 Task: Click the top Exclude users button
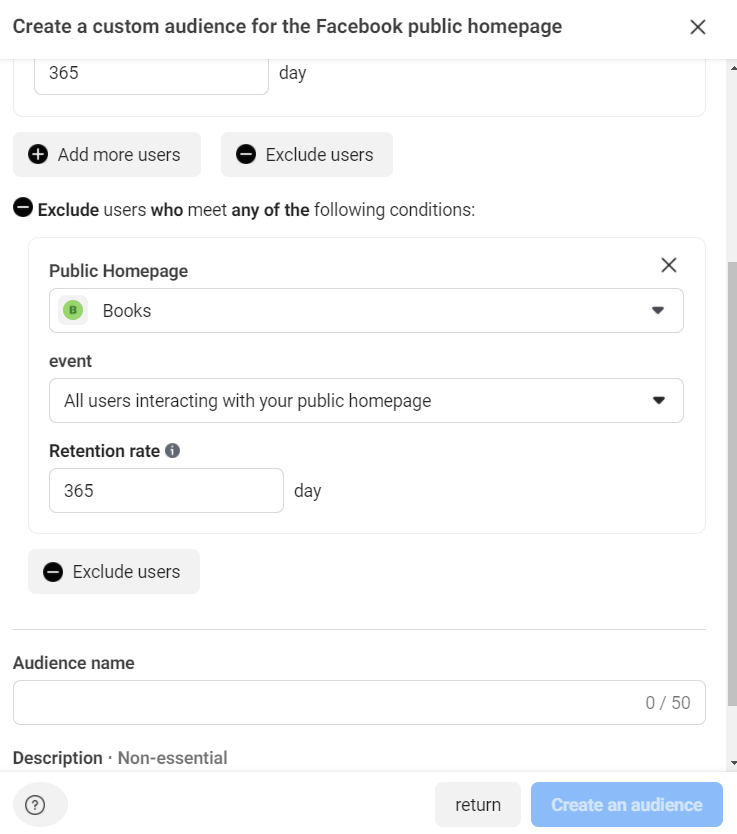(x=307, y=154)
